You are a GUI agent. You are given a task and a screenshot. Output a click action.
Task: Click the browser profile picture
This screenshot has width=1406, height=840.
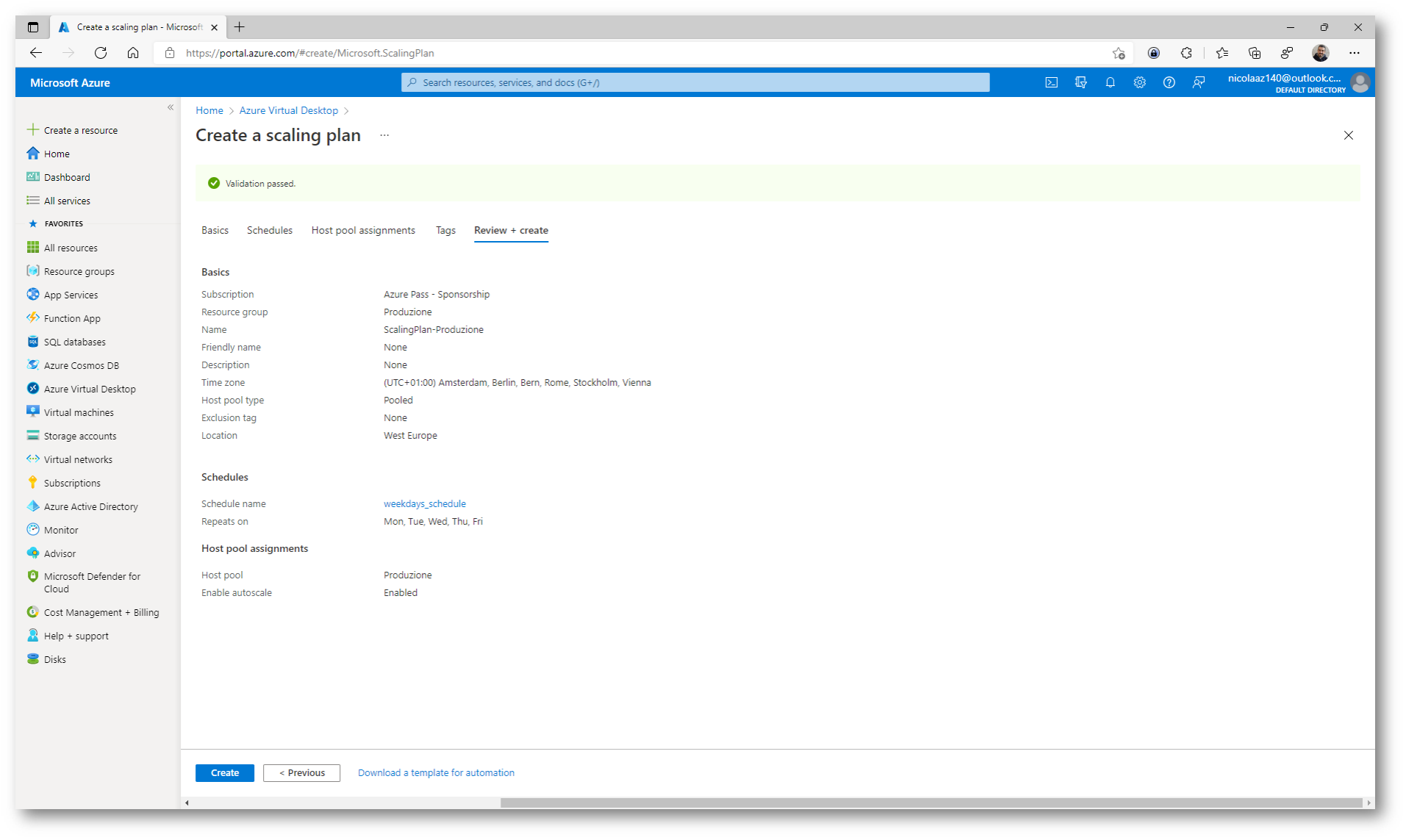point(1321,53)
